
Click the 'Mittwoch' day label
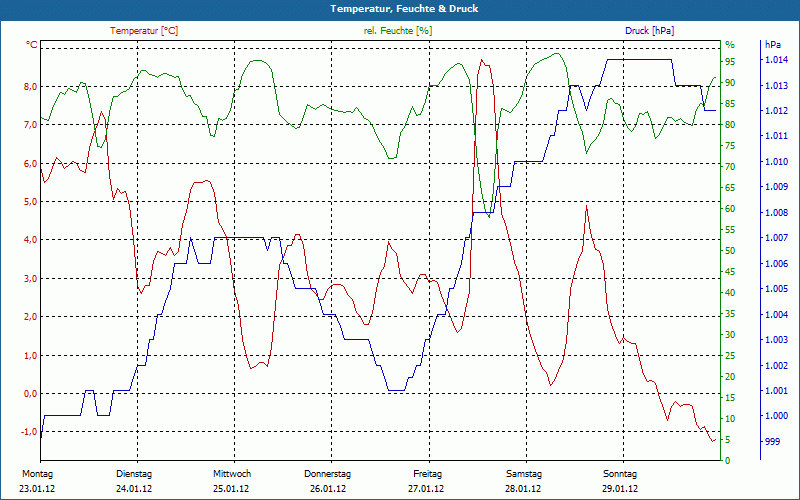point(232,474)
